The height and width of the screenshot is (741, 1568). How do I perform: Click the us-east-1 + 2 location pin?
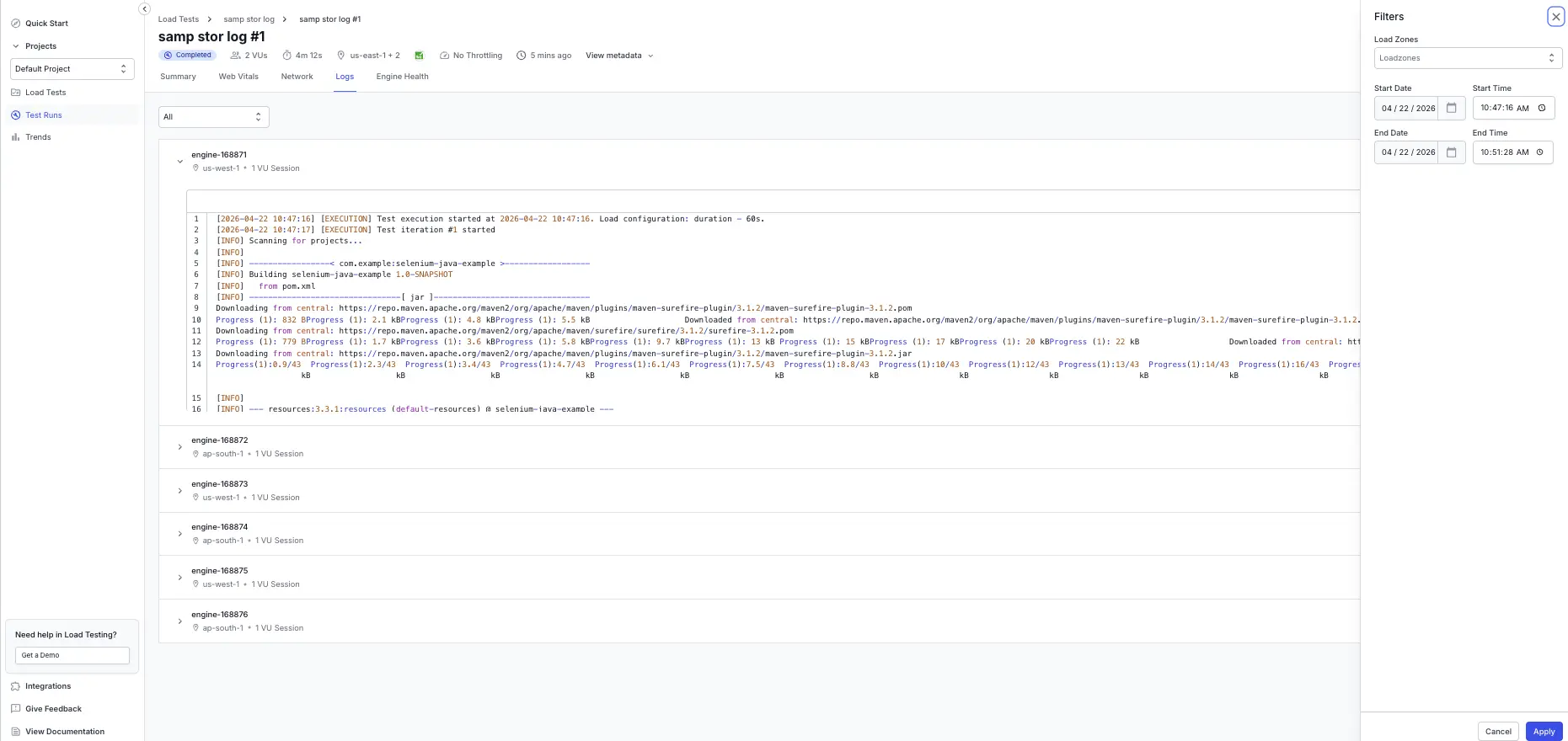[341, 56]
